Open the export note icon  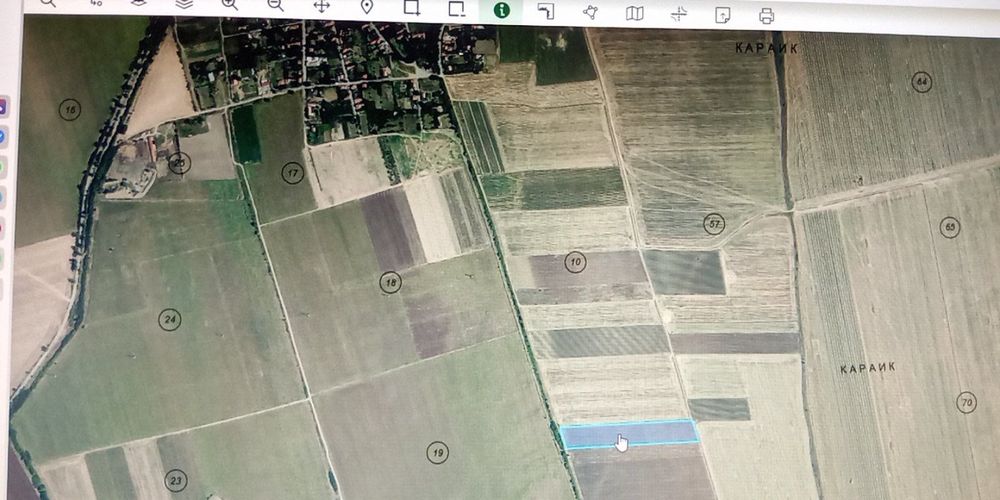click(x=723, y=15)
